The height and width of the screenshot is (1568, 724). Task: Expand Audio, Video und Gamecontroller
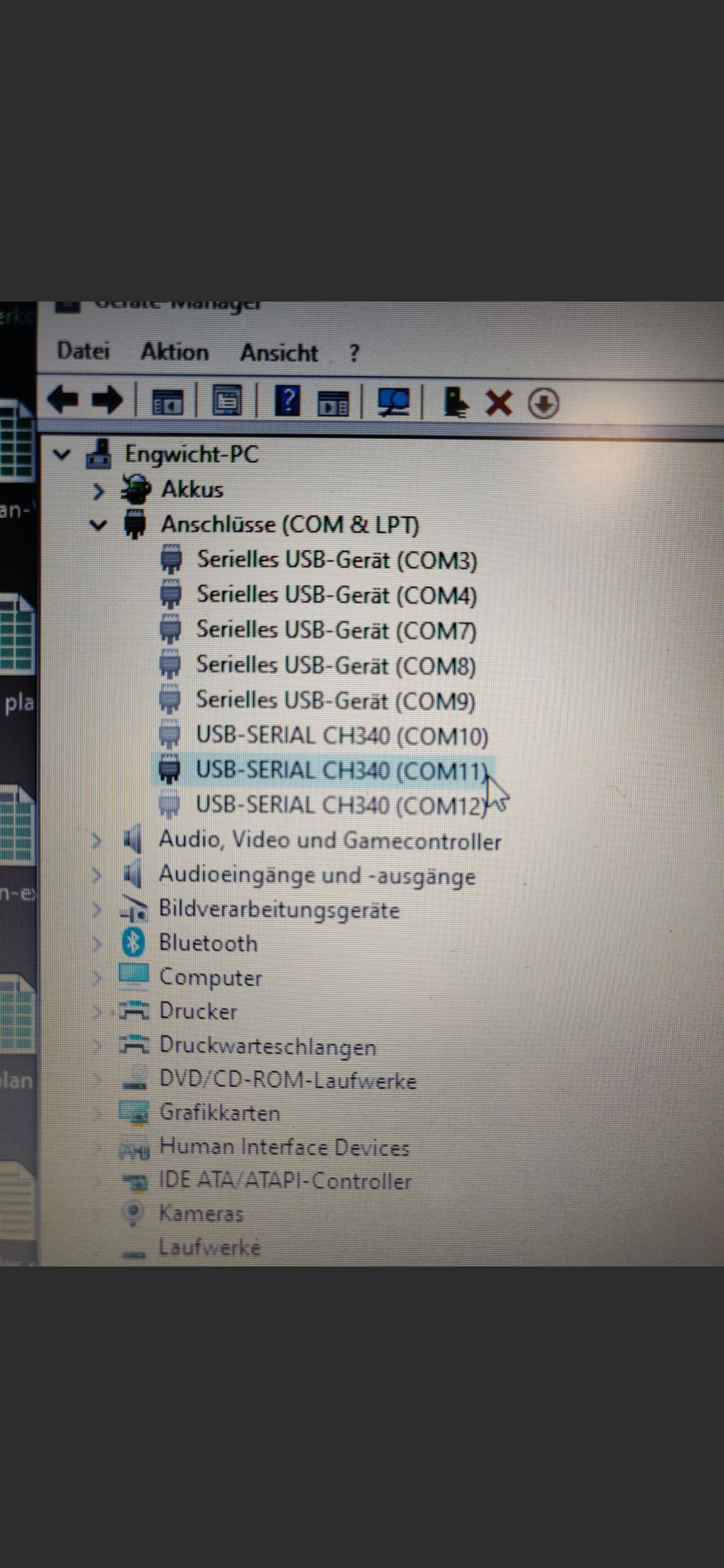click(97, 840)
